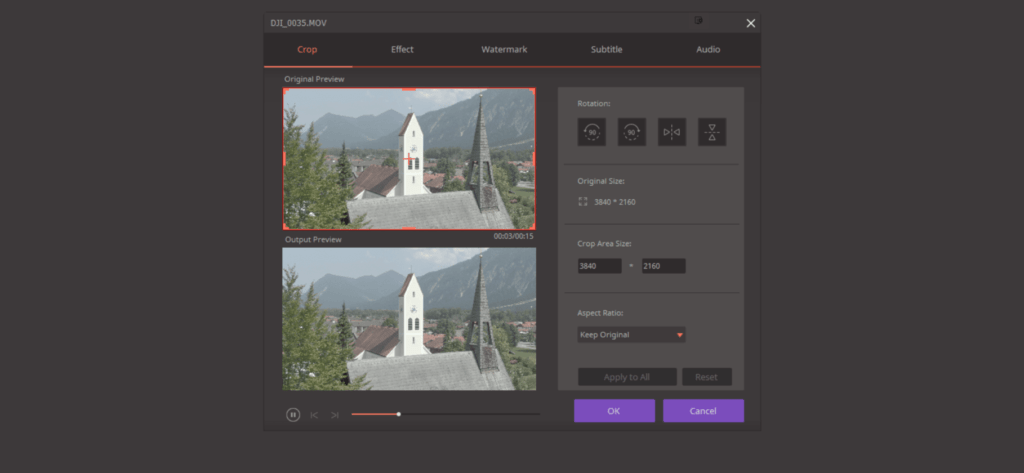Flip the video vertically

pyautogui.click(x=711, y=132)
